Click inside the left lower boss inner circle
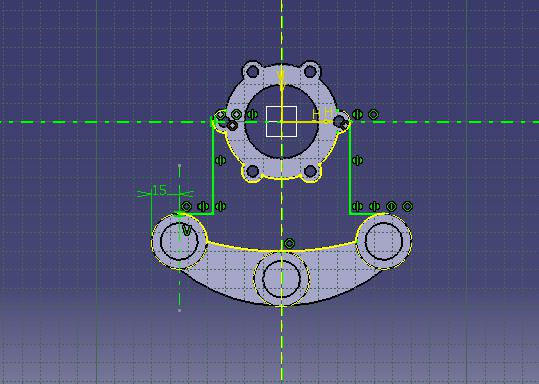Image resolution: width=539 pixels, height=384 pixels. [179, 241]
